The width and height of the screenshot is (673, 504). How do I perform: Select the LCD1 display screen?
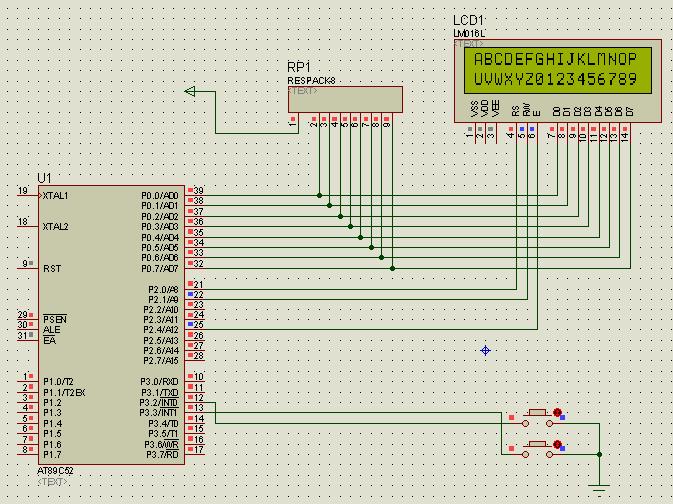(x=558, y=70)
